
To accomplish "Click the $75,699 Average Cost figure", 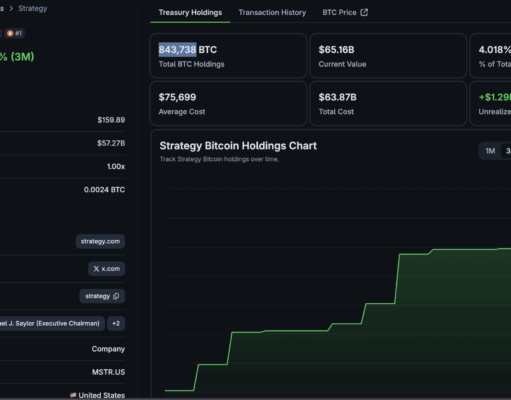I will click(x=177, y=97).
